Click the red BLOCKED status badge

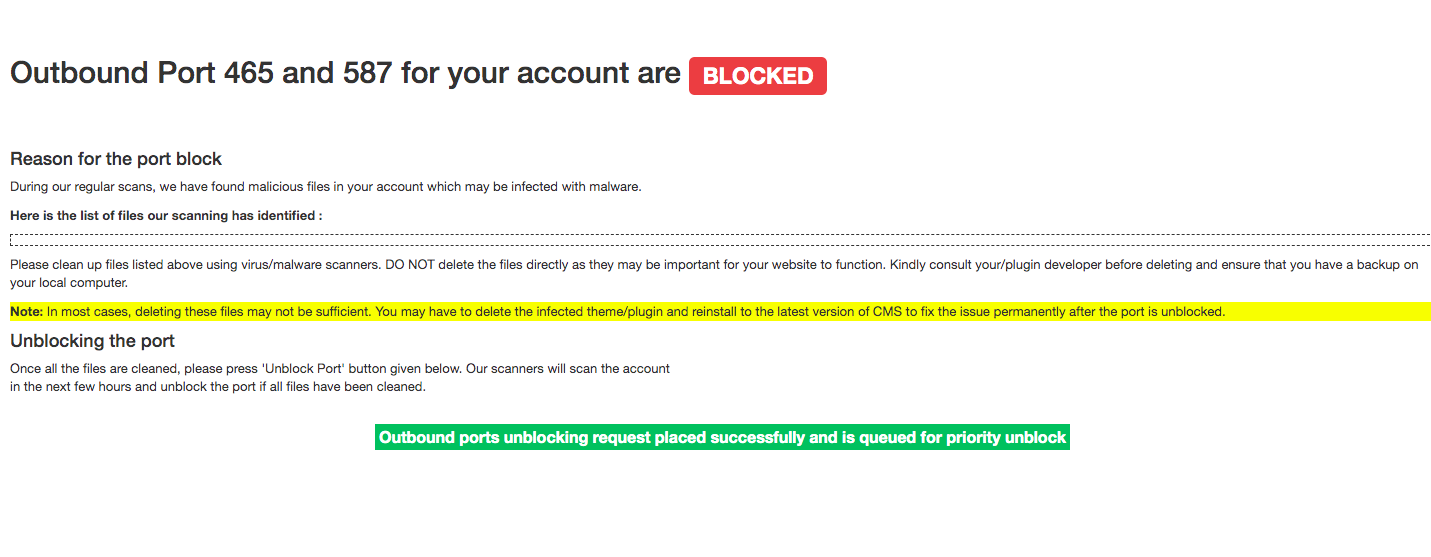pyautogui.click(x=758, y=76)
